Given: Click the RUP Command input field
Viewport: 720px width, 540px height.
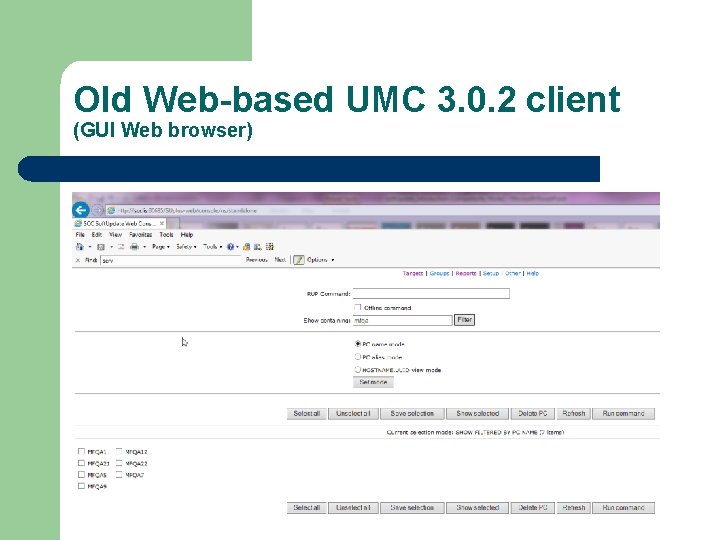Looking at the screenshot, I should 431,293.
